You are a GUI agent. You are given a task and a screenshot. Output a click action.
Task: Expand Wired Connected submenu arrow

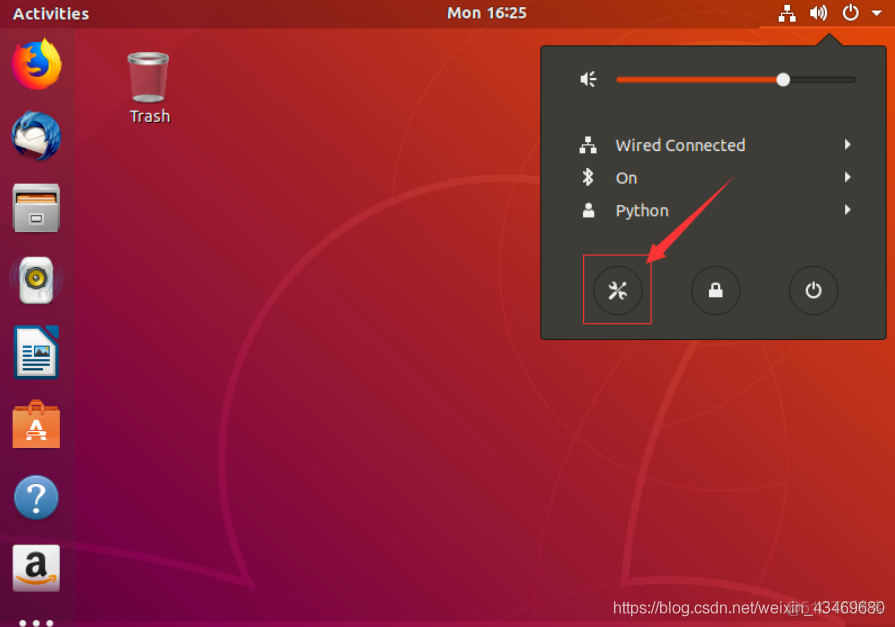click(x=848, y=144)
